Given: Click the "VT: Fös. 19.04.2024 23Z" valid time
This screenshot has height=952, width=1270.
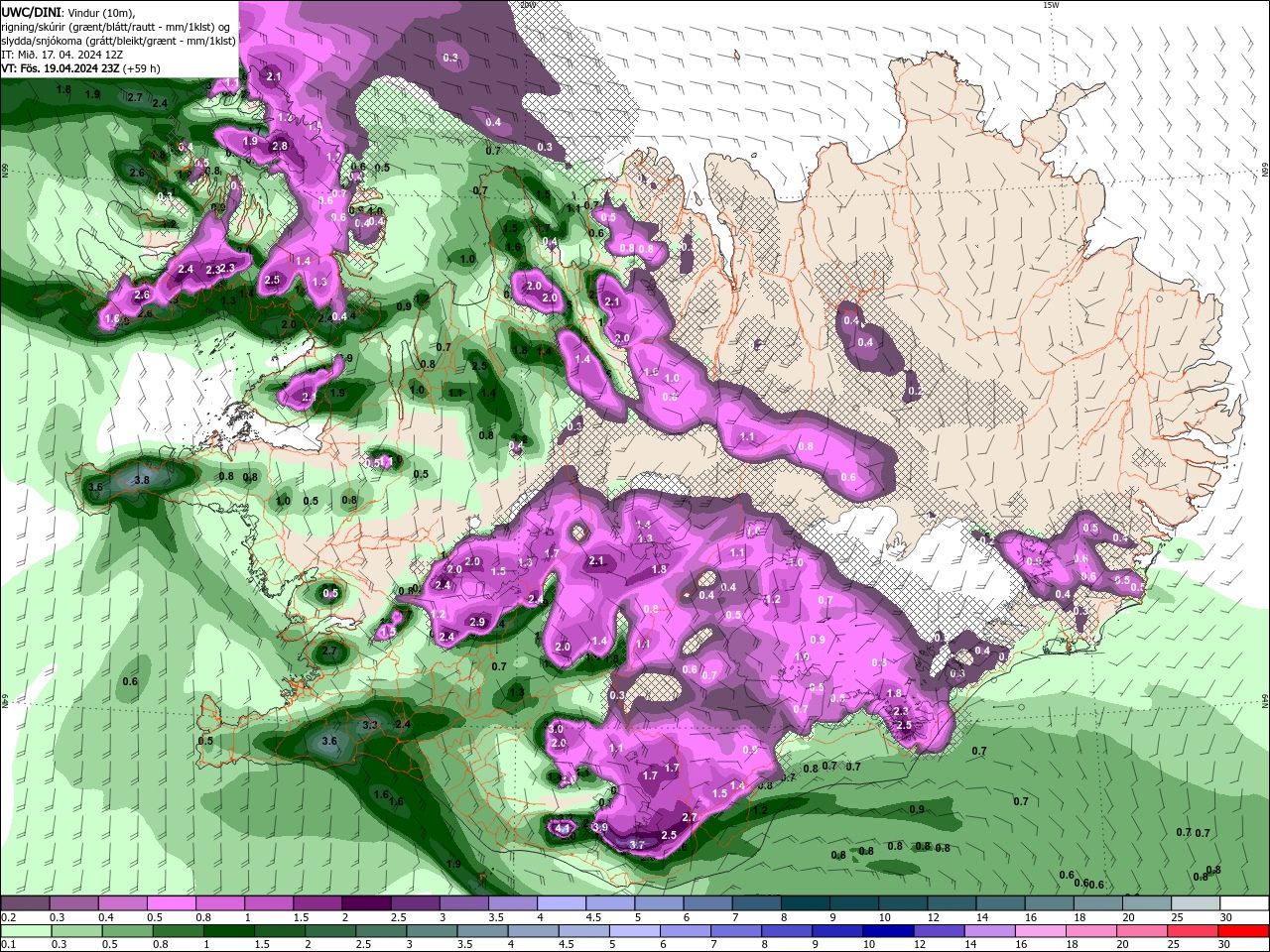Looking at the screenshot, I should click(61, 68).
